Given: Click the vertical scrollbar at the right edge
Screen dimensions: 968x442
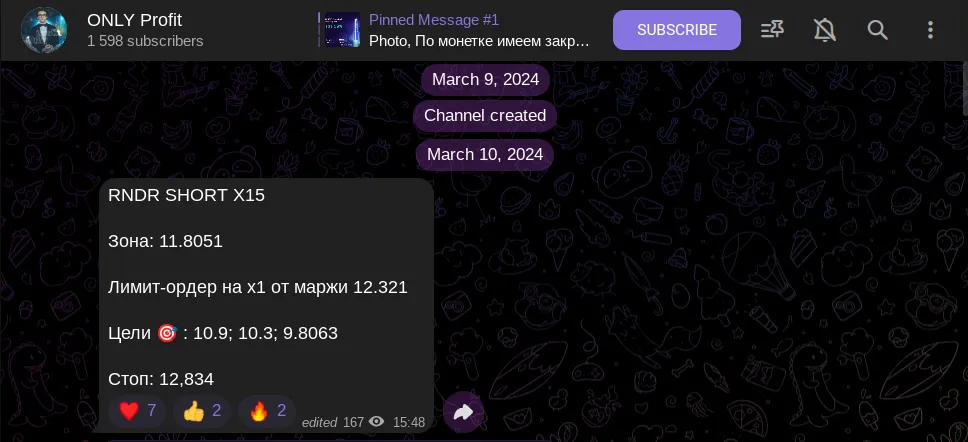Looking at the screenshot, I should (965, 86).
